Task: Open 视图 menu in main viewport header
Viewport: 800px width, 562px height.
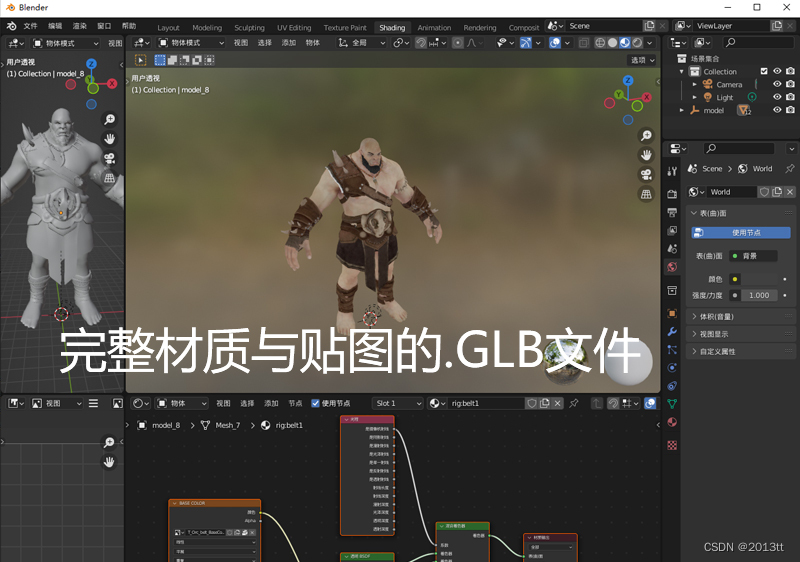Action: pos(241,43)
